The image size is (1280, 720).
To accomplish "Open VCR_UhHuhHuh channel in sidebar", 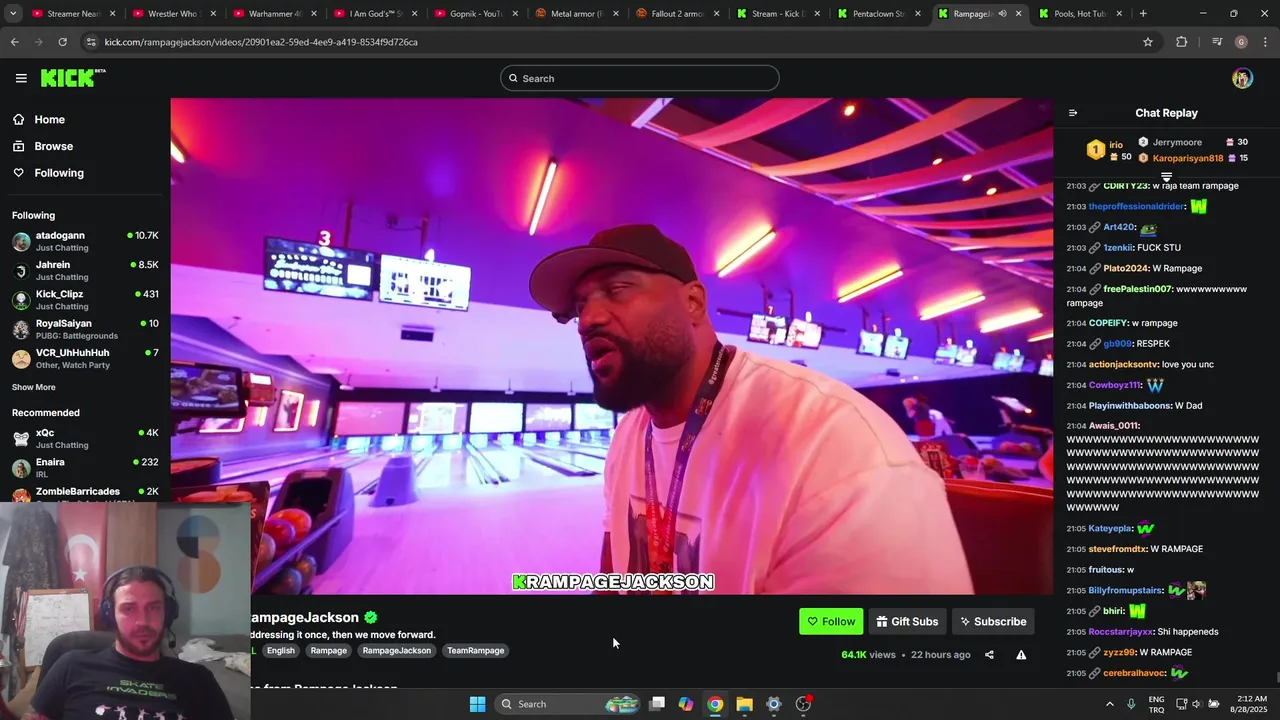I will pos(85,358).
